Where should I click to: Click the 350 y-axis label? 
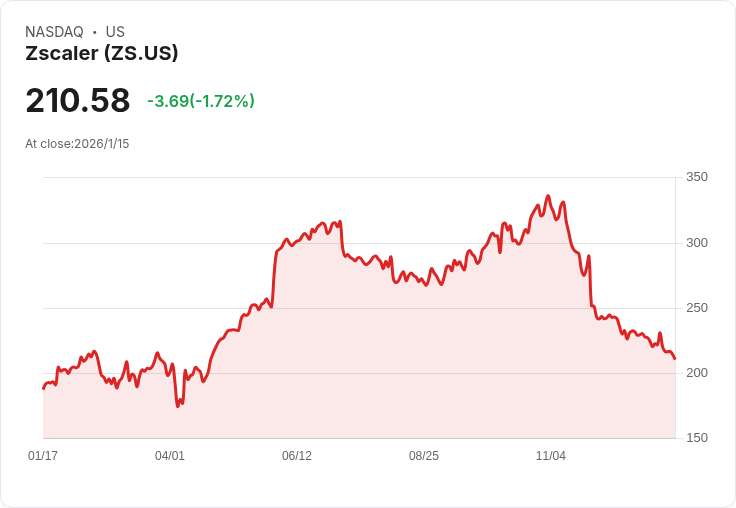(696, 177)
